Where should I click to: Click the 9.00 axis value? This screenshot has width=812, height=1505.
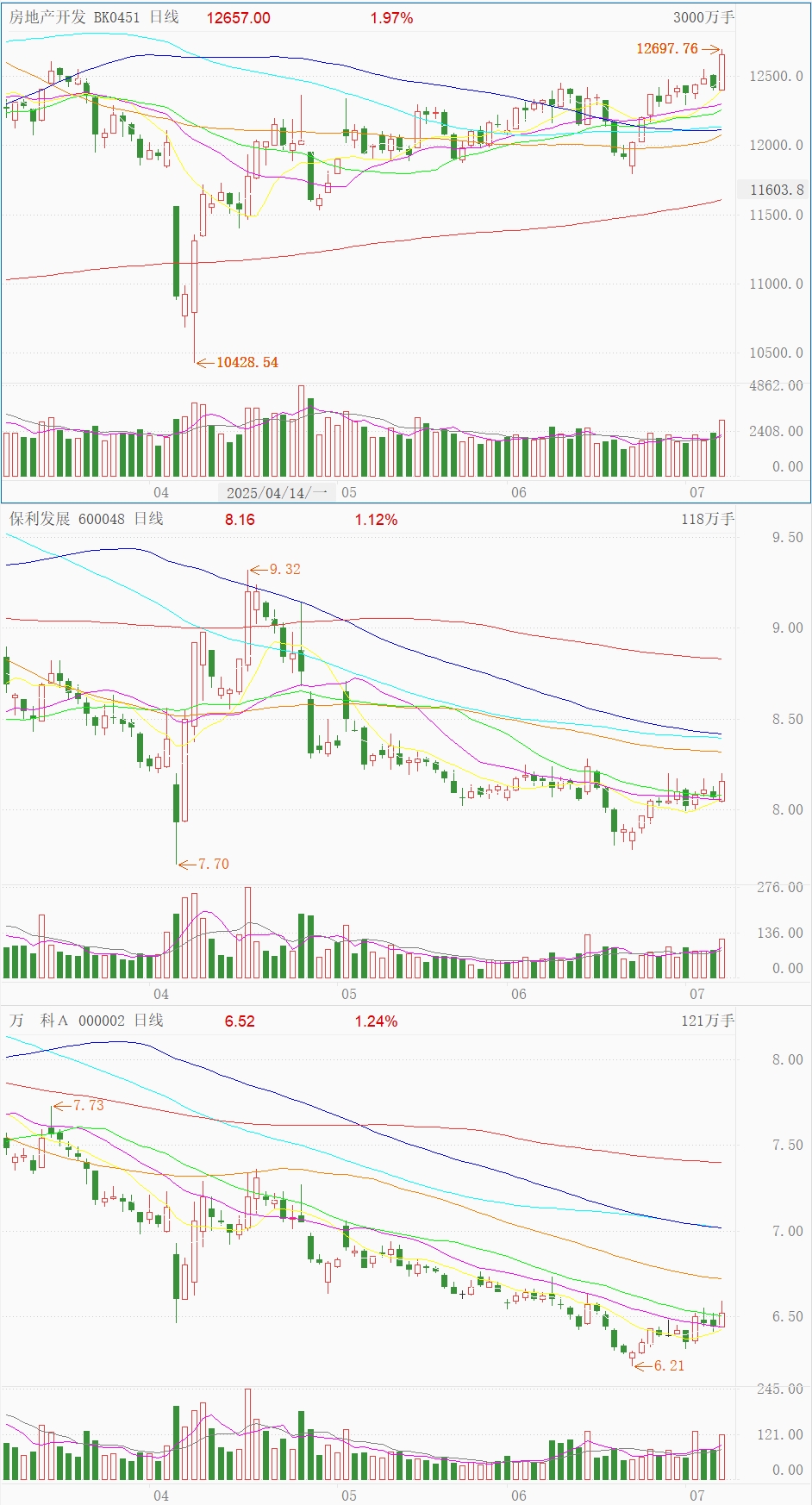(787, 628)
